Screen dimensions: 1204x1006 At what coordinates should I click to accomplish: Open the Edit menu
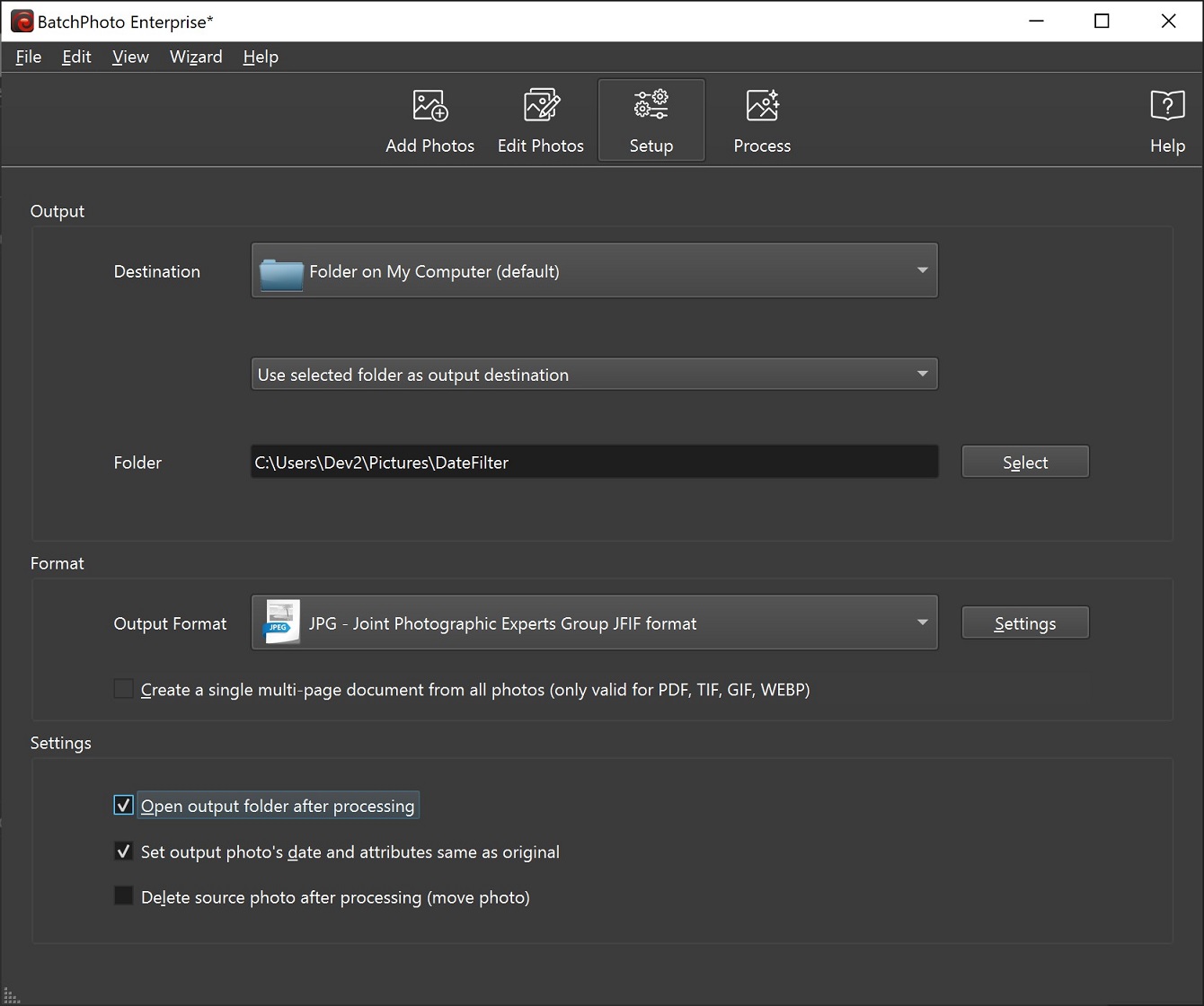(x=75, y=57)
